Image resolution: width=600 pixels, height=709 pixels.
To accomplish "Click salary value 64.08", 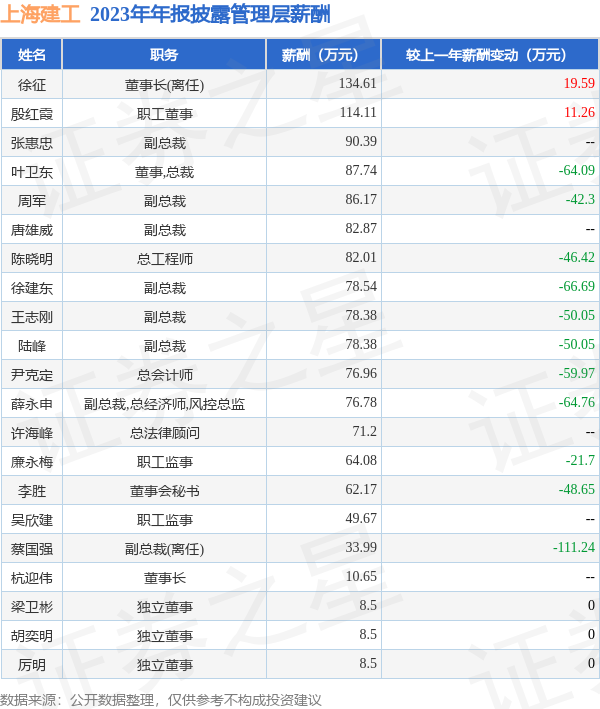I will (361, 460).
